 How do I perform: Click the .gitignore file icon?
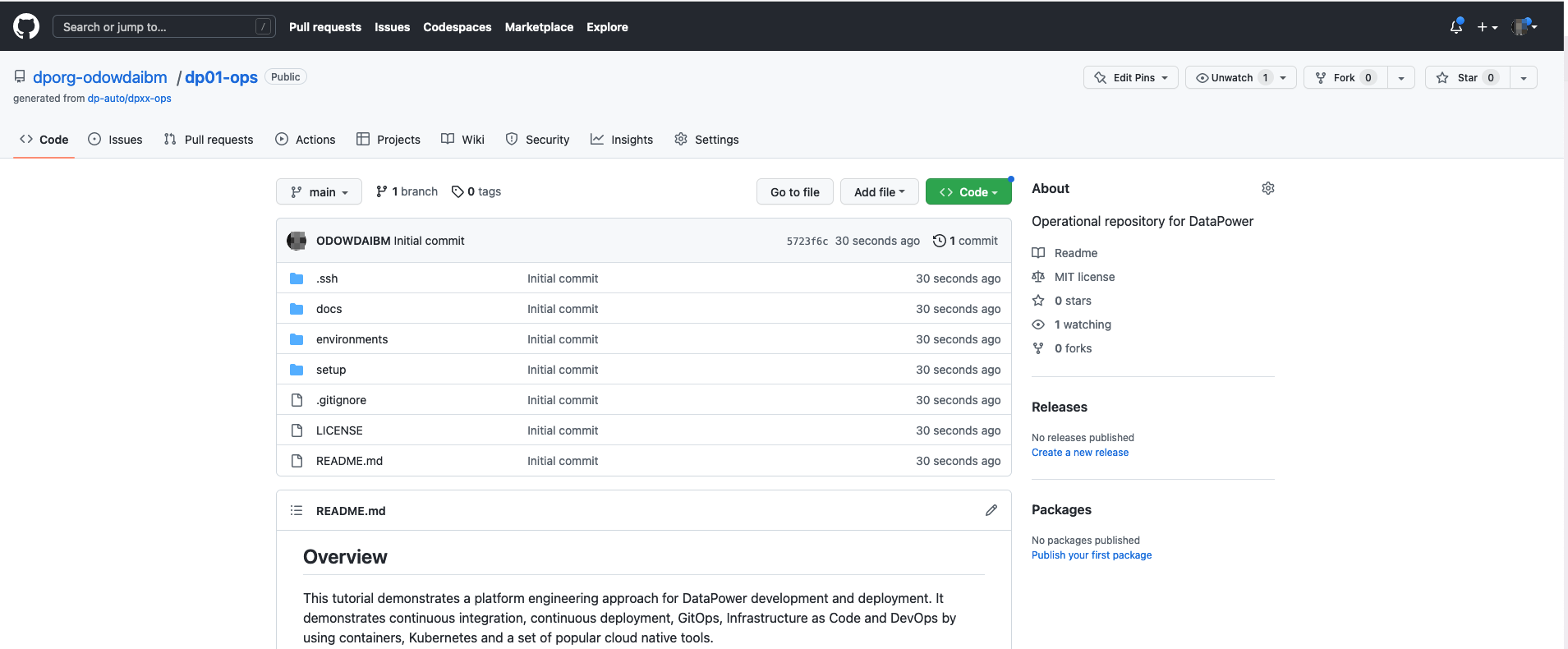pyautogui.click(x=297, y=400)
